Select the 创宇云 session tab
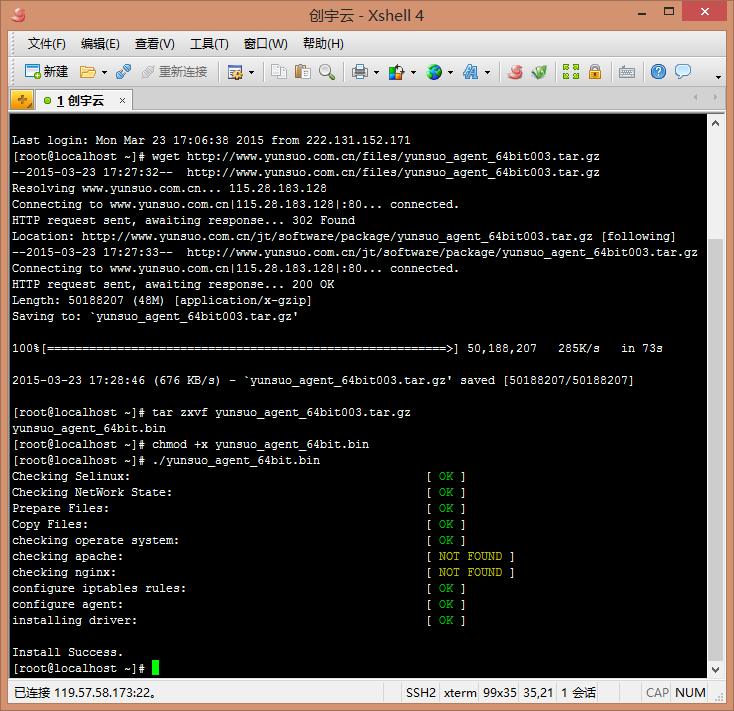The image size is (734, 711). coord(80,101)
